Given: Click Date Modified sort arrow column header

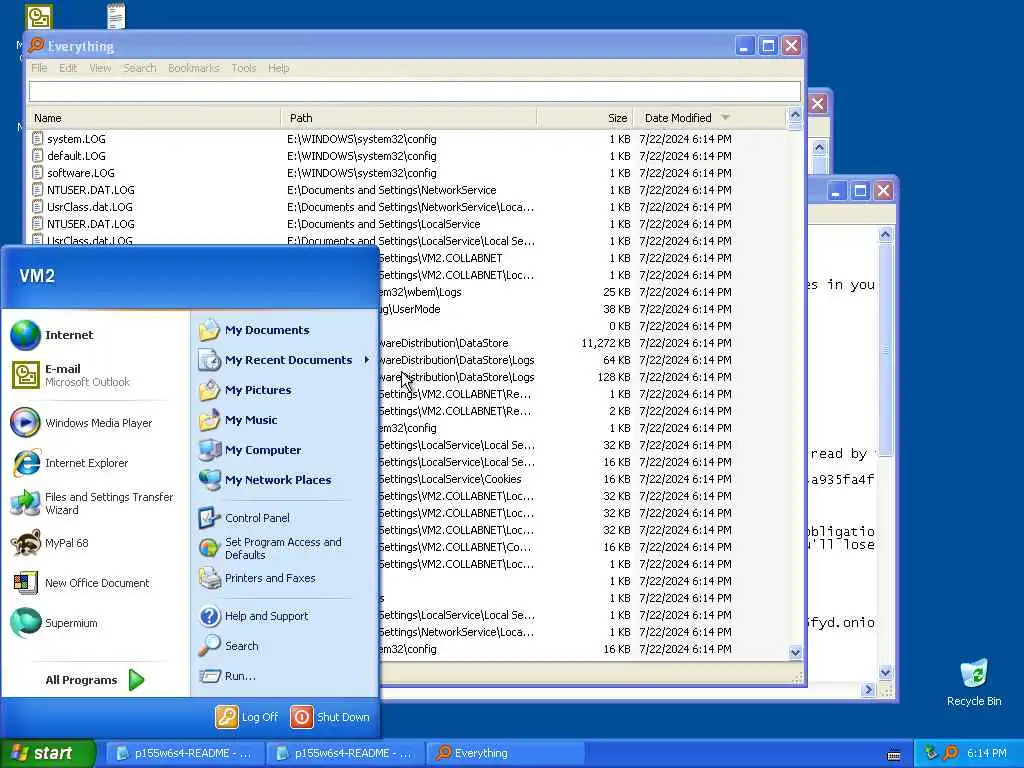Looking at the screenshot, I should (725, 118).
